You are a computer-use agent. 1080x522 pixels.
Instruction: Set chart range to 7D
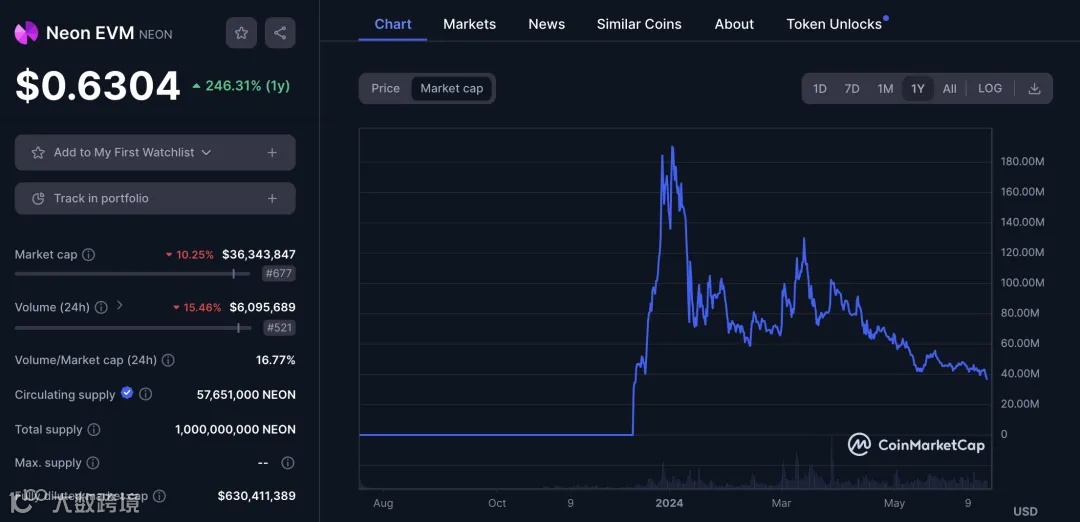(852, 88)
